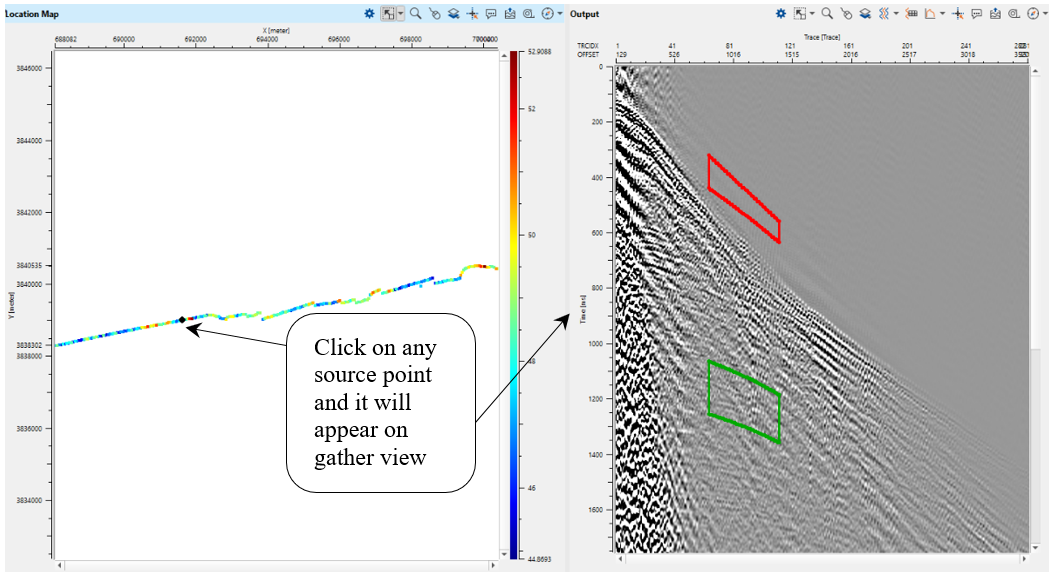
Task: Expand the mute polygon tool dropdown in Output
Action: (943, 14)
